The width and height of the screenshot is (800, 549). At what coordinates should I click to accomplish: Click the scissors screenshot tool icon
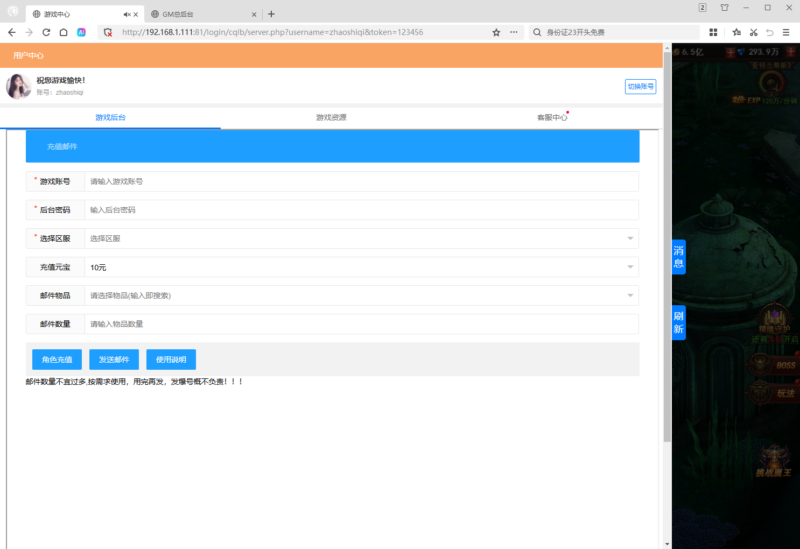tap(750, 32)
